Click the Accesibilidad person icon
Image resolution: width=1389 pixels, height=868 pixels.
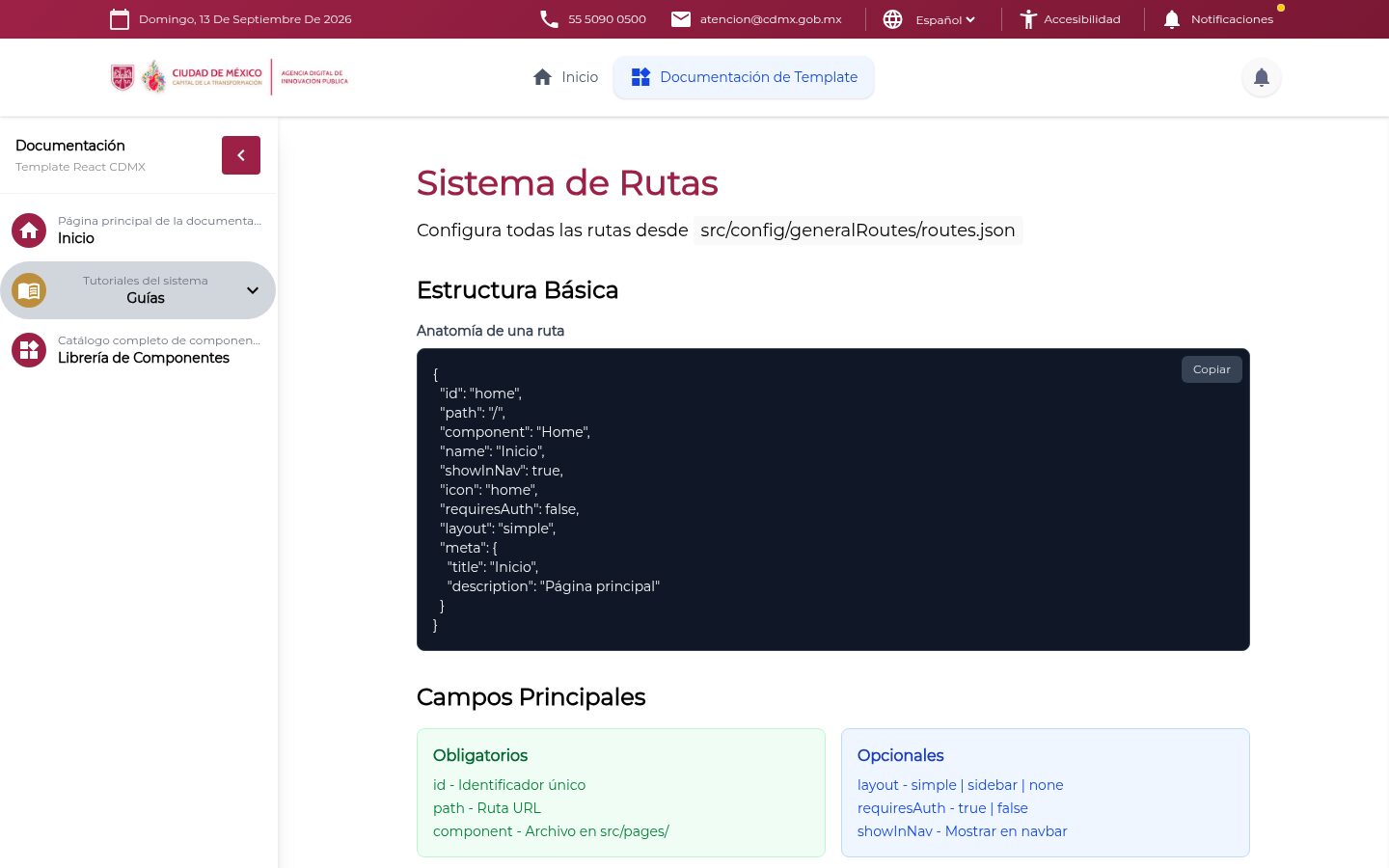(x=1028, y=19)
